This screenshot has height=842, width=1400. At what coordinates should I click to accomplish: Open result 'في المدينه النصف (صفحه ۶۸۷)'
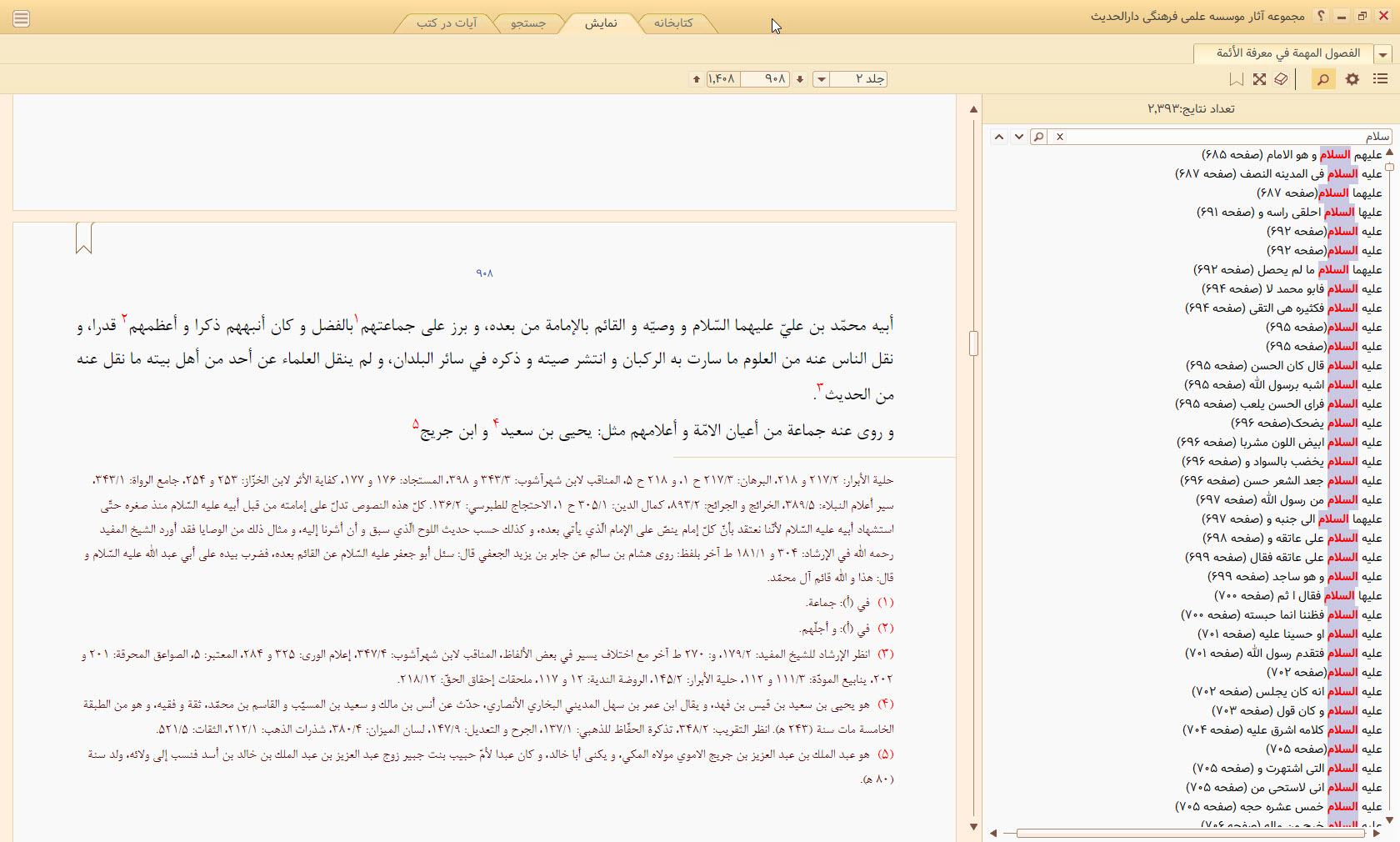coord(1278,173)
